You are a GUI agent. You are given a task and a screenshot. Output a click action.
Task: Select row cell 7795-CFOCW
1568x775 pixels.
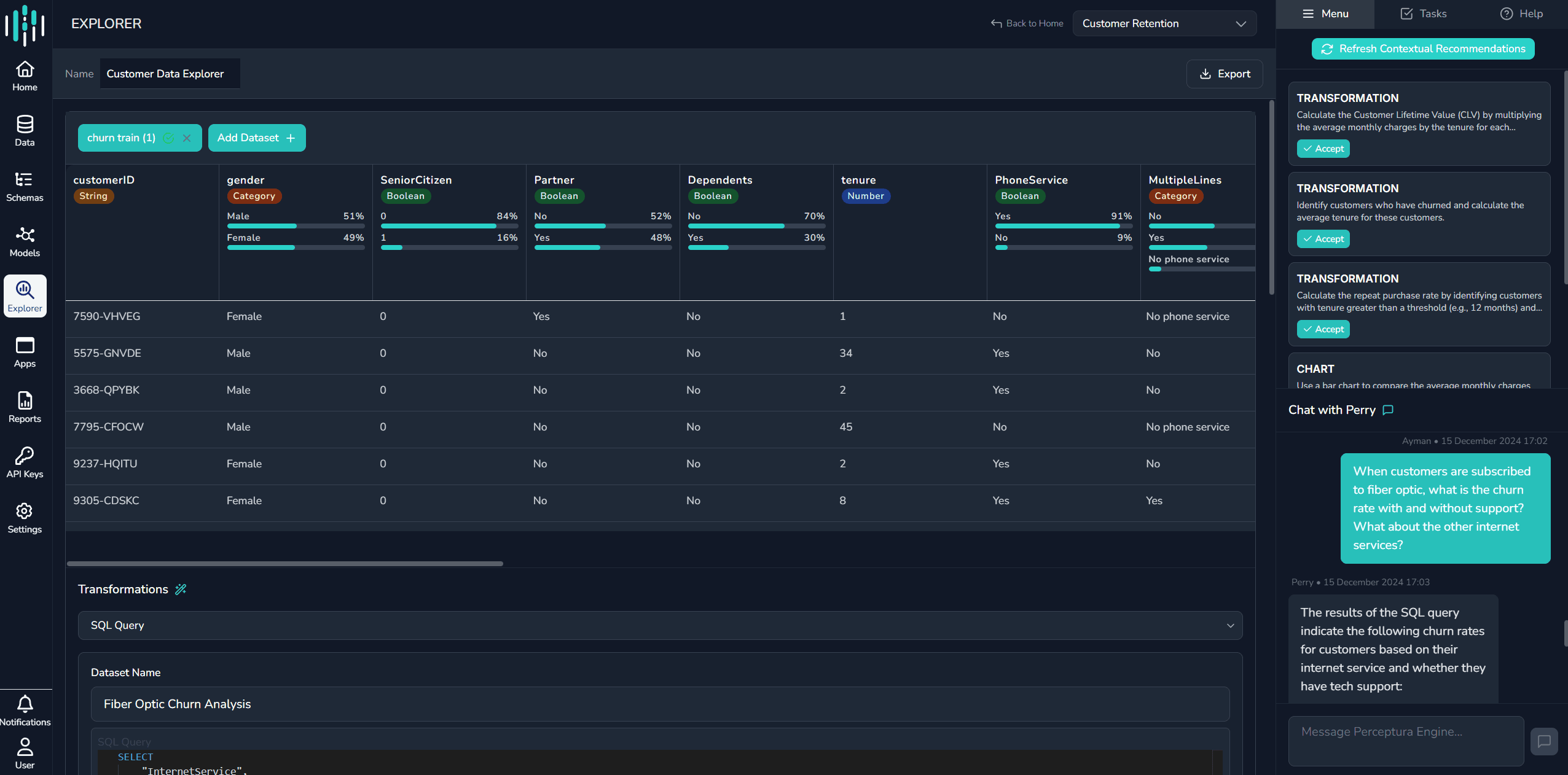coord(108,427)
